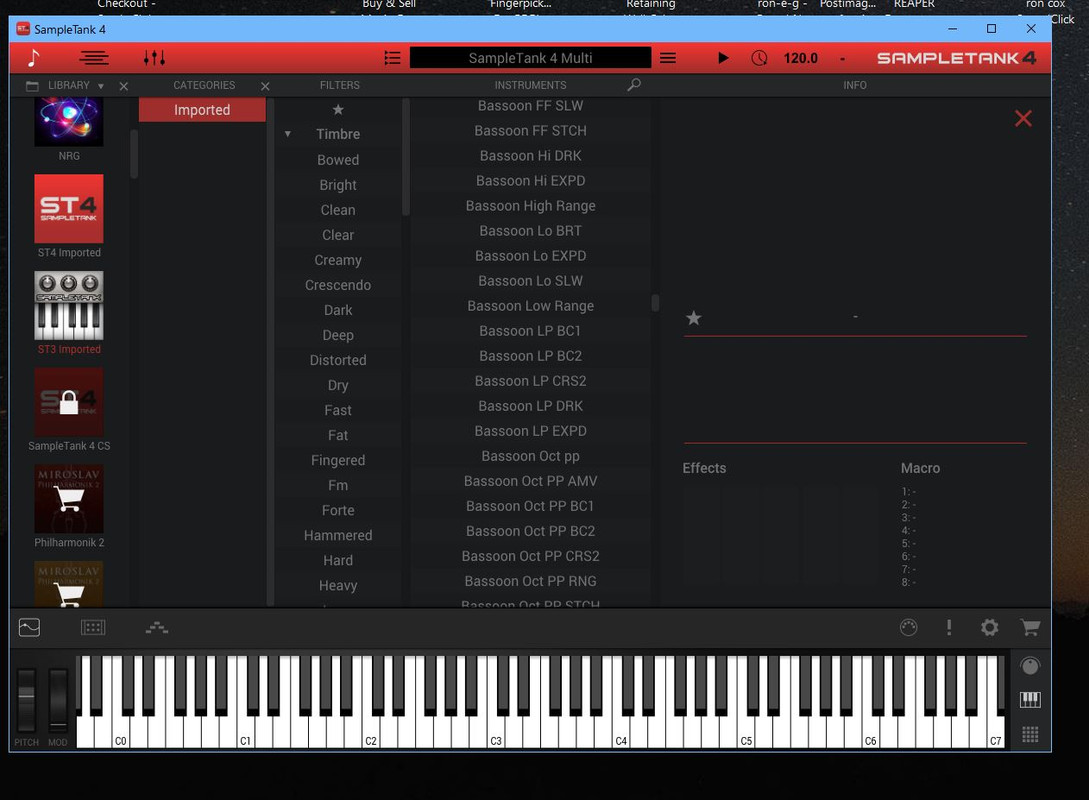Image resolution: width=1089 pixels, height=800 pixels.
Task: Switch to the Mix view lines icon
Action: click(94, 58)
